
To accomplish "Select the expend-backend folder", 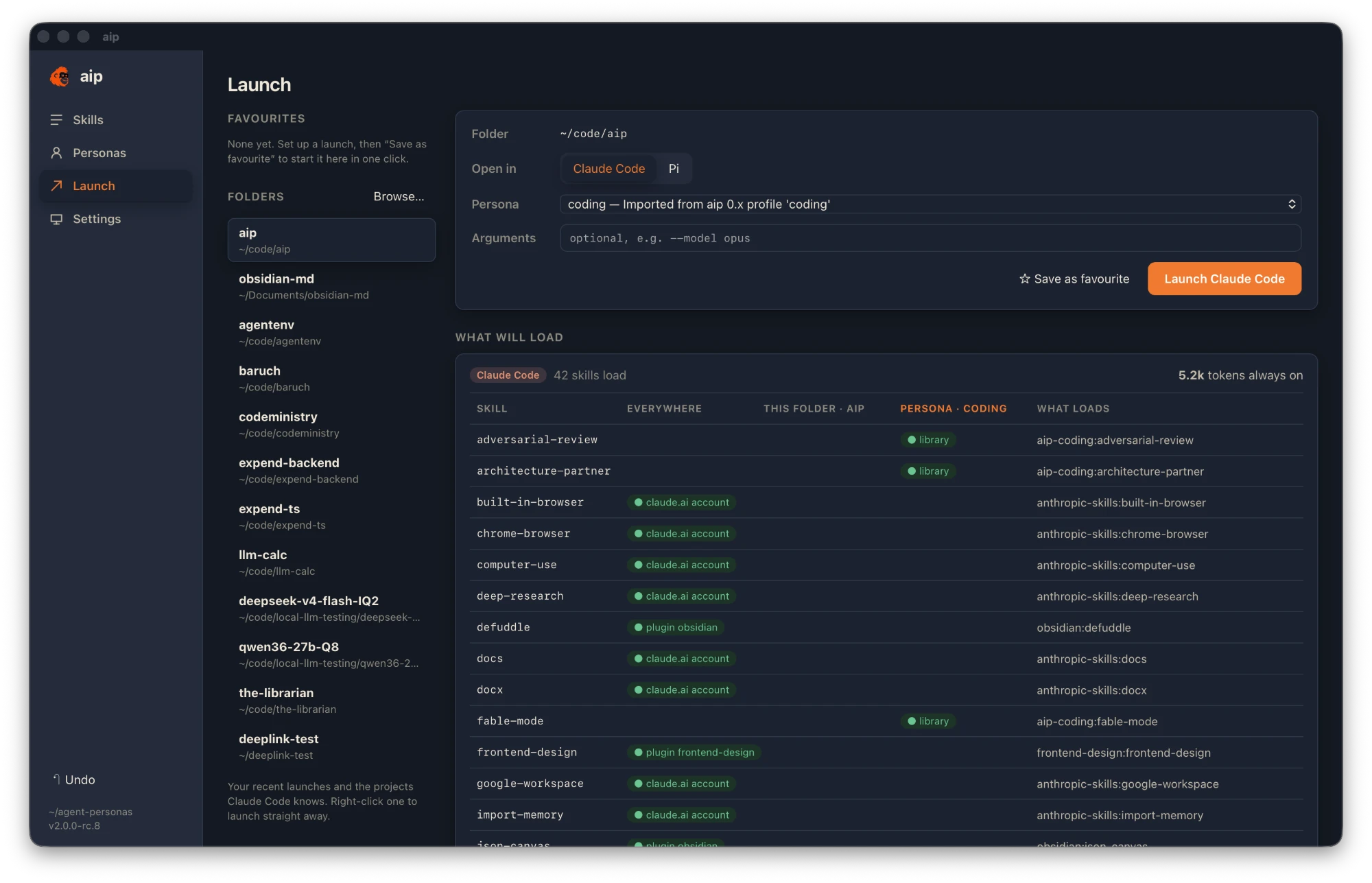I will click(x=331, y=470).
